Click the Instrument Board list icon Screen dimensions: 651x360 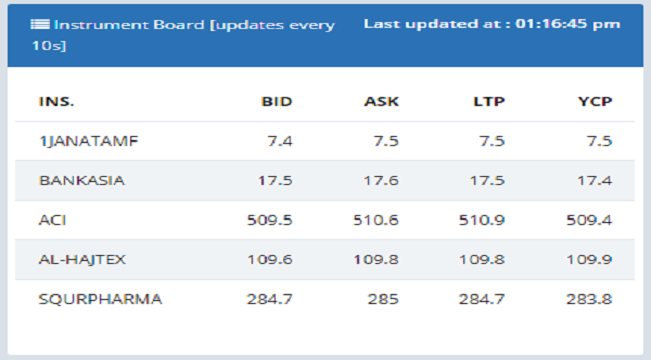40,24
